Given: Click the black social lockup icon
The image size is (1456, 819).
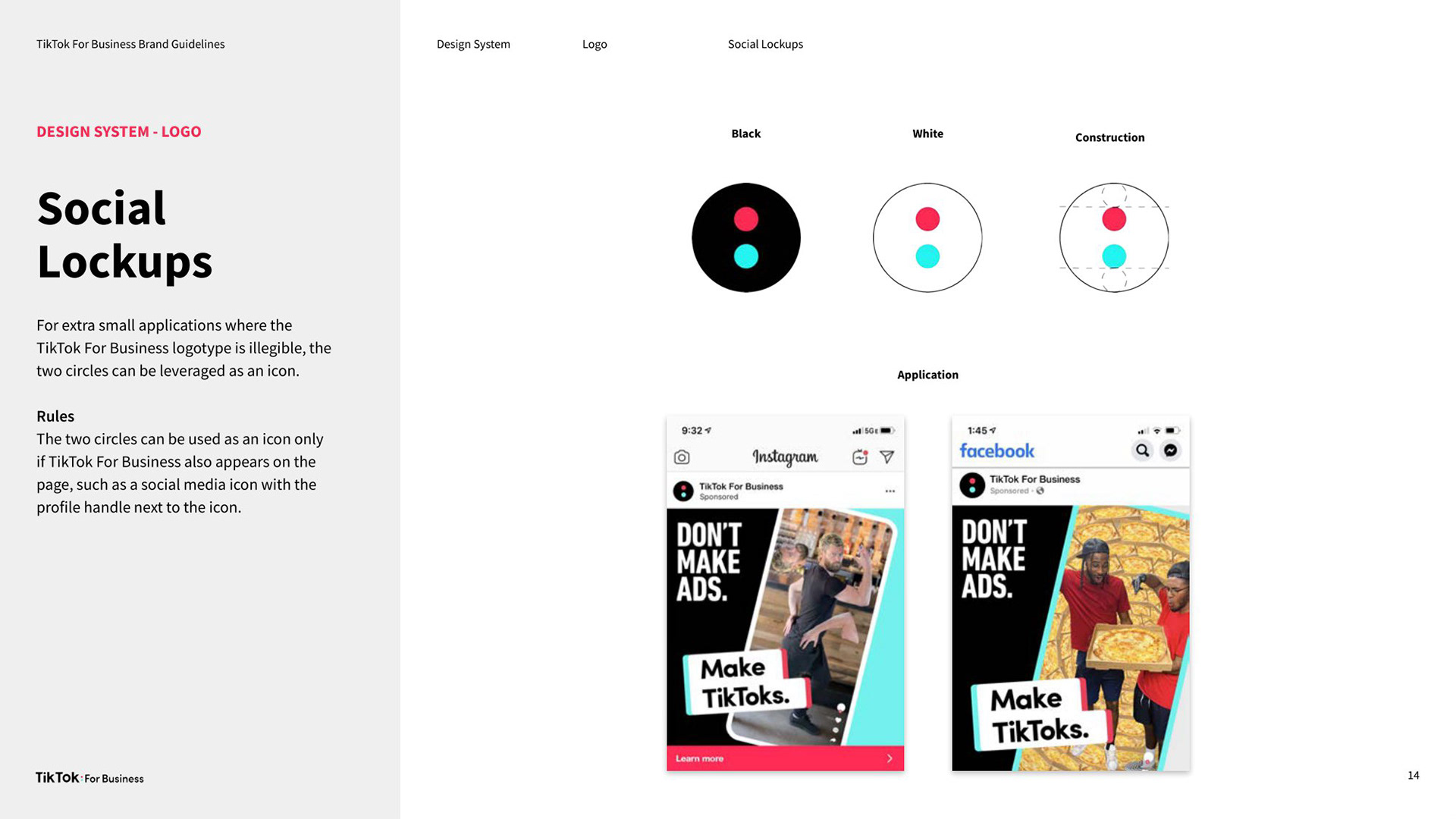Looking at the screenshot, I should 745,237.
